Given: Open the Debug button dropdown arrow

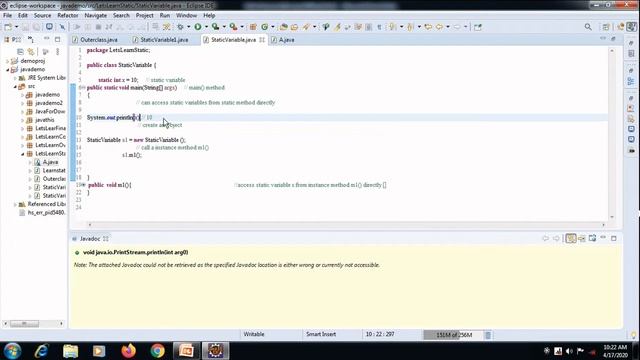Looking at the screenshot, I should pyautogui.click(x=189, y=27).
